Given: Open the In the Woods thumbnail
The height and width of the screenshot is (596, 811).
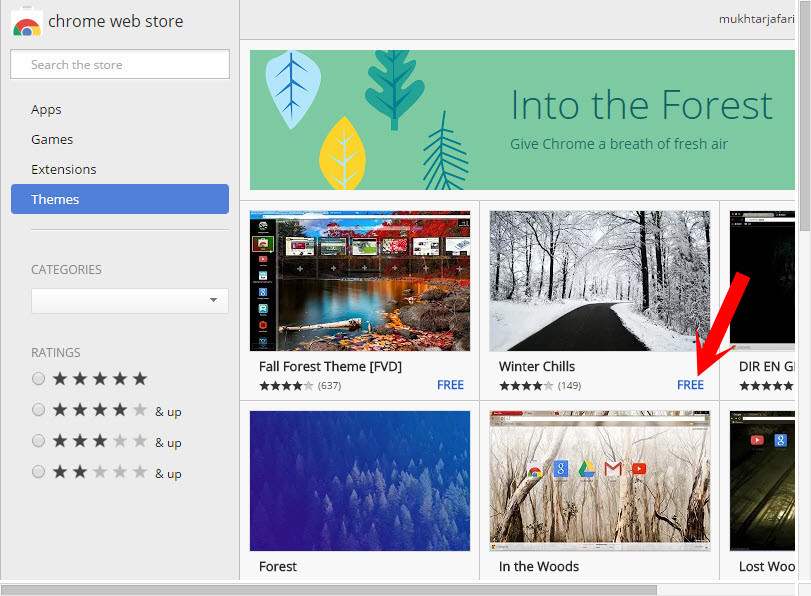Looking at the screenshot, I should [x=599, y=481].
